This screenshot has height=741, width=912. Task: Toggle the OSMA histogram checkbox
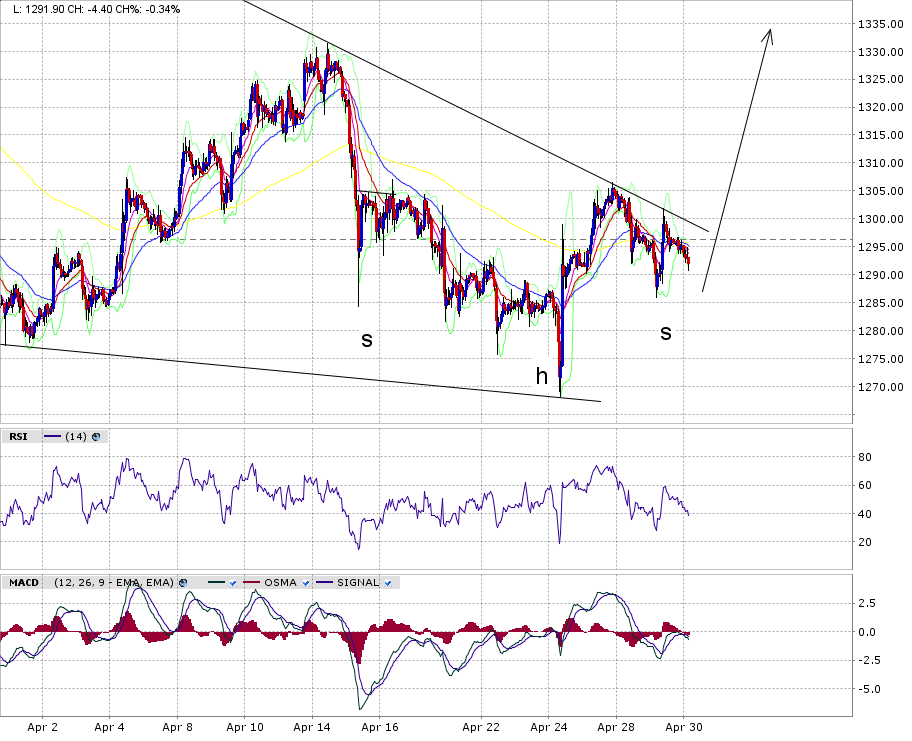[x=306, y=583]
